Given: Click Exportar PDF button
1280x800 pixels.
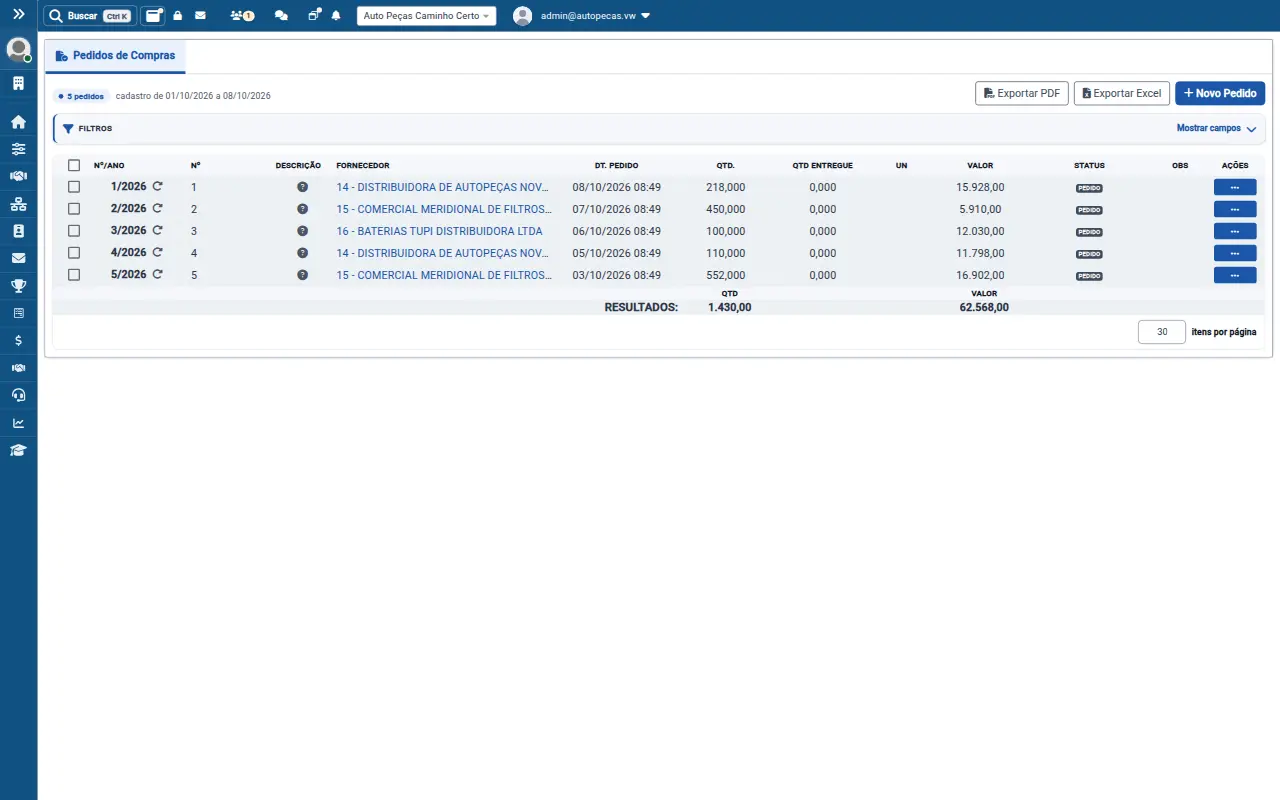Looking at the screenshot, I should (1022, 93).
